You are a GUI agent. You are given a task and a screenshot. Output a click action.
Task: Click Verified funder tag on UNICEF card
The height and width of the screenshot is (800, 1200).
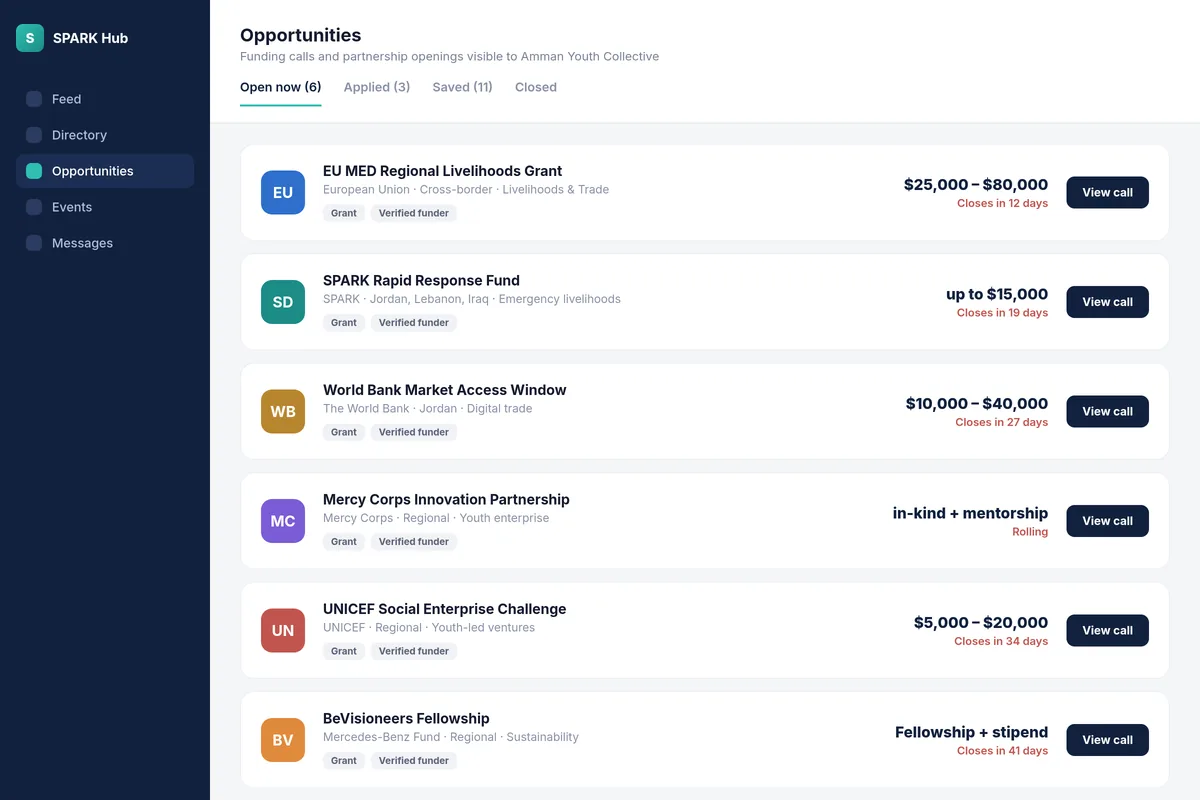[x=414, y=651]
